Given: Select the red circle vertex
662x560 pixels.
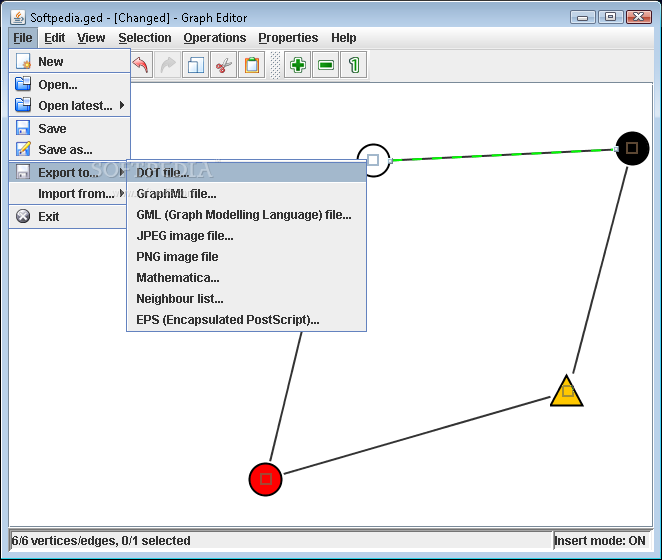Looking at the screenshot, I should pyautogui.click(x=266, y=479).
